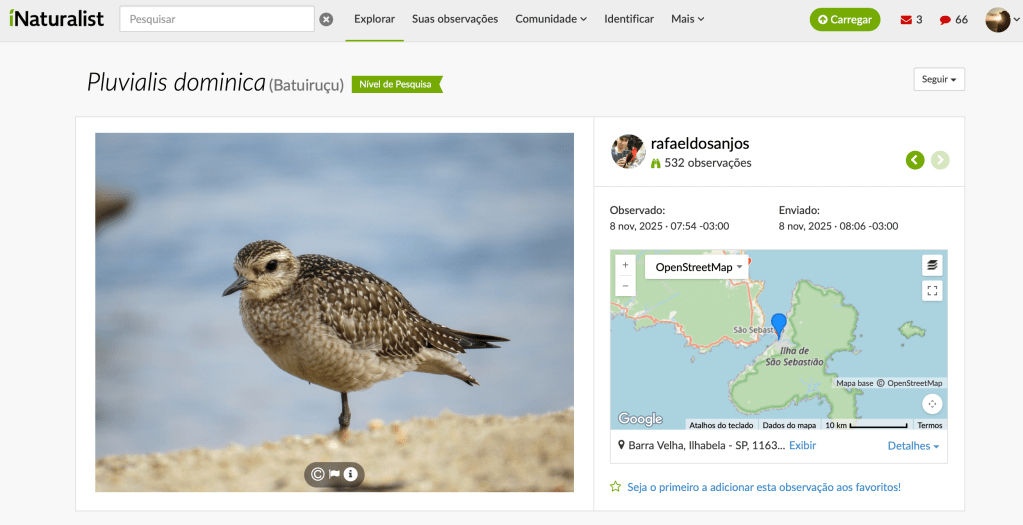
Task: Expand the Detalhes location dropdown
Action: pos(913,446)
